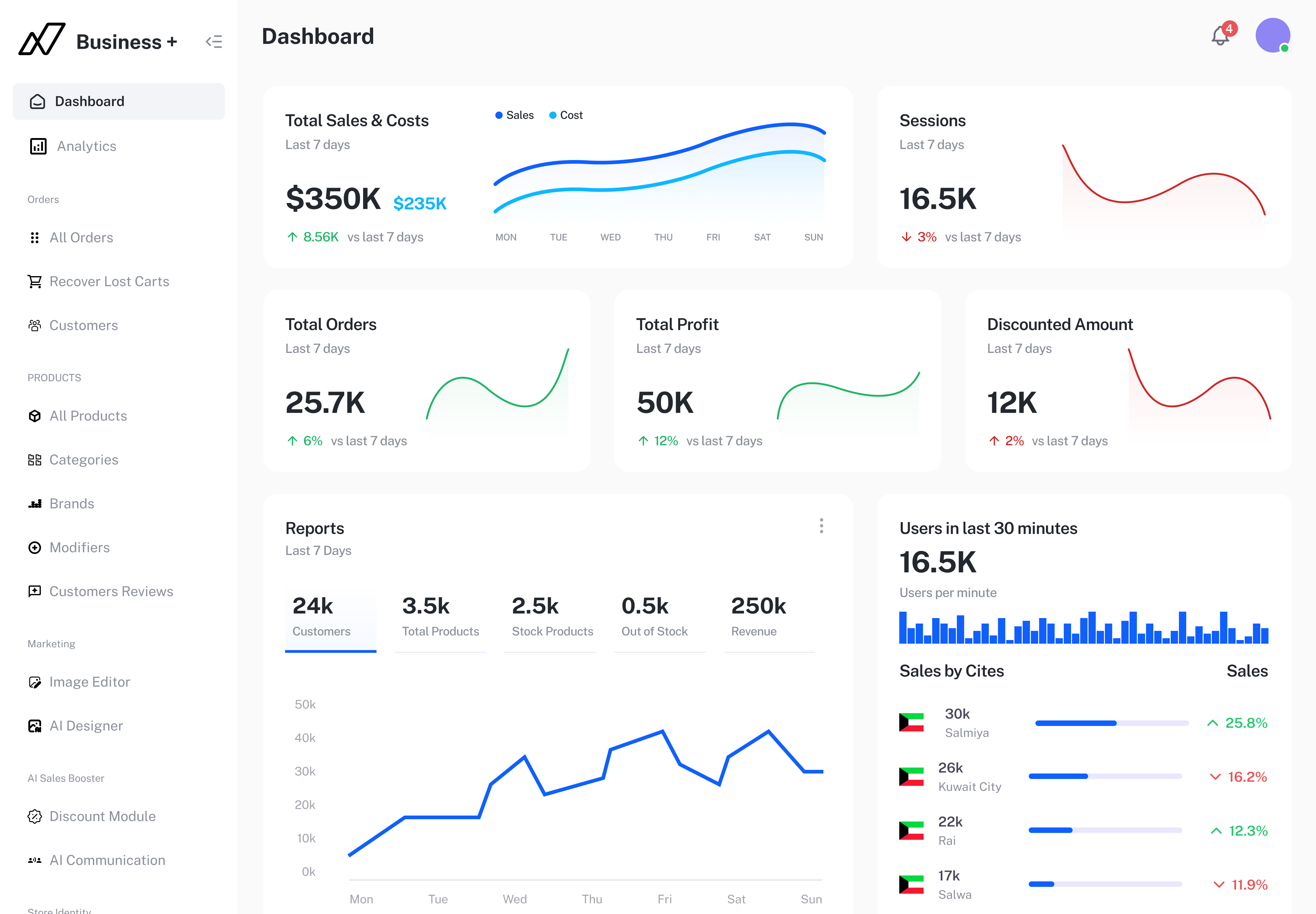Toggle the Cost legend on the chart
Image resolution: width=1316 pixels, height=914 pixels.
pos(566,115)
